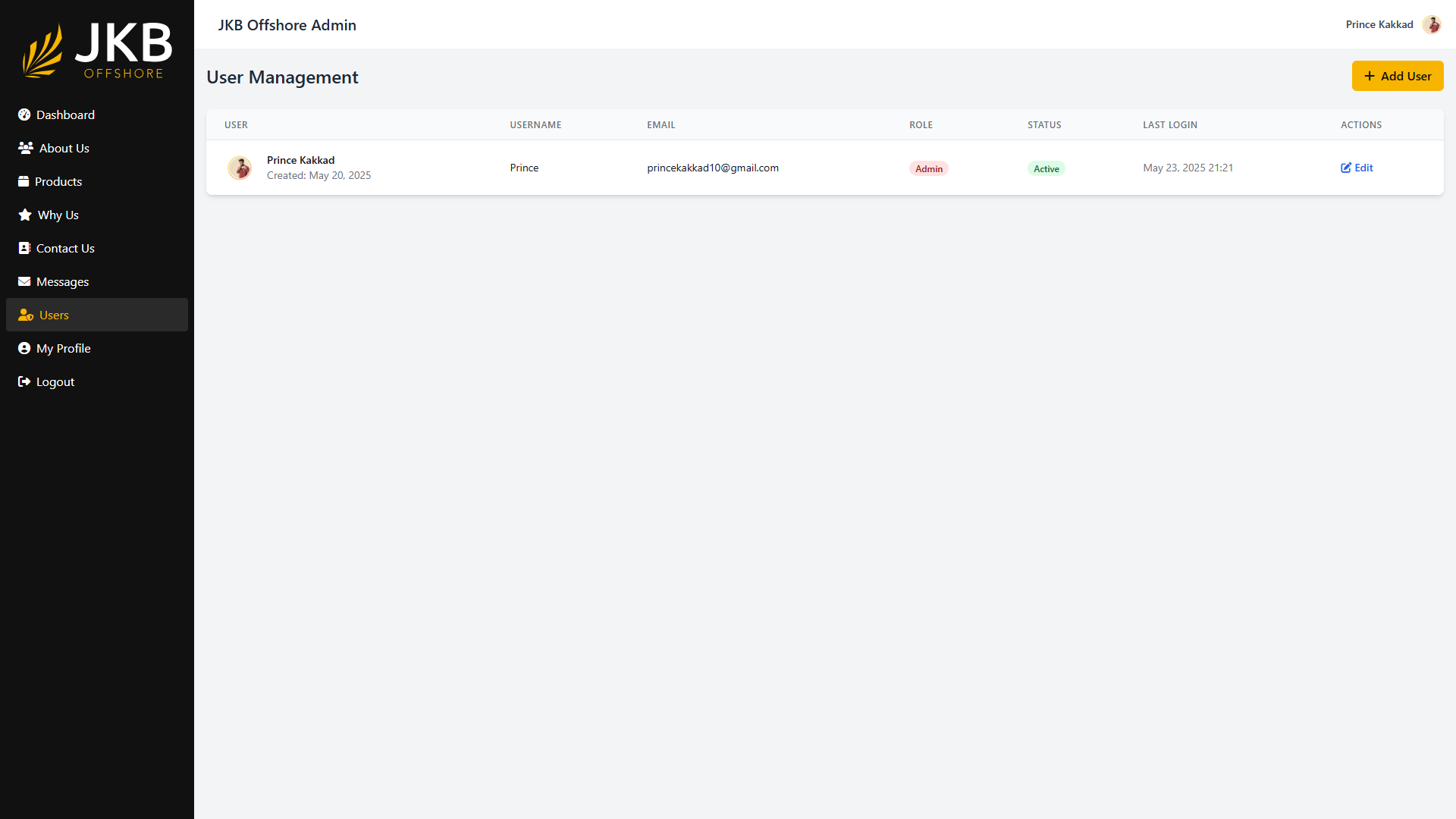Image resolution: width=1456 pixels, height=819 pixels.
Task: Click the Messages envelope icon
Action: point(24,281)
